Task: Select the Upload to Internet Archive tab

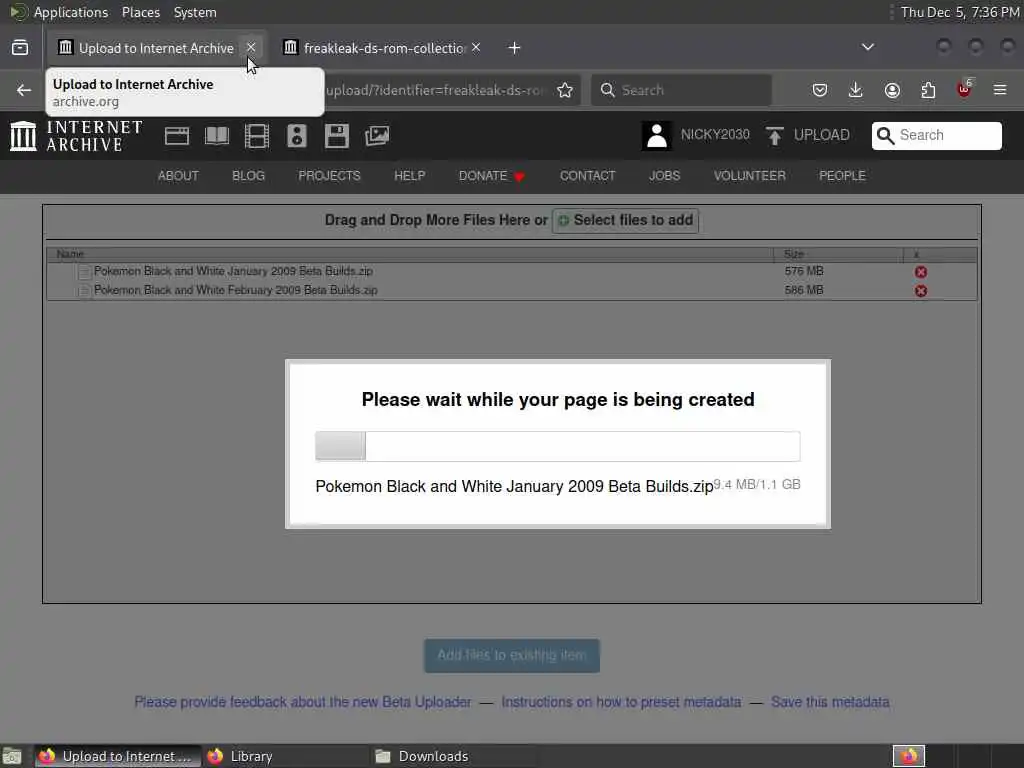Action: click(x=157, y=48)
